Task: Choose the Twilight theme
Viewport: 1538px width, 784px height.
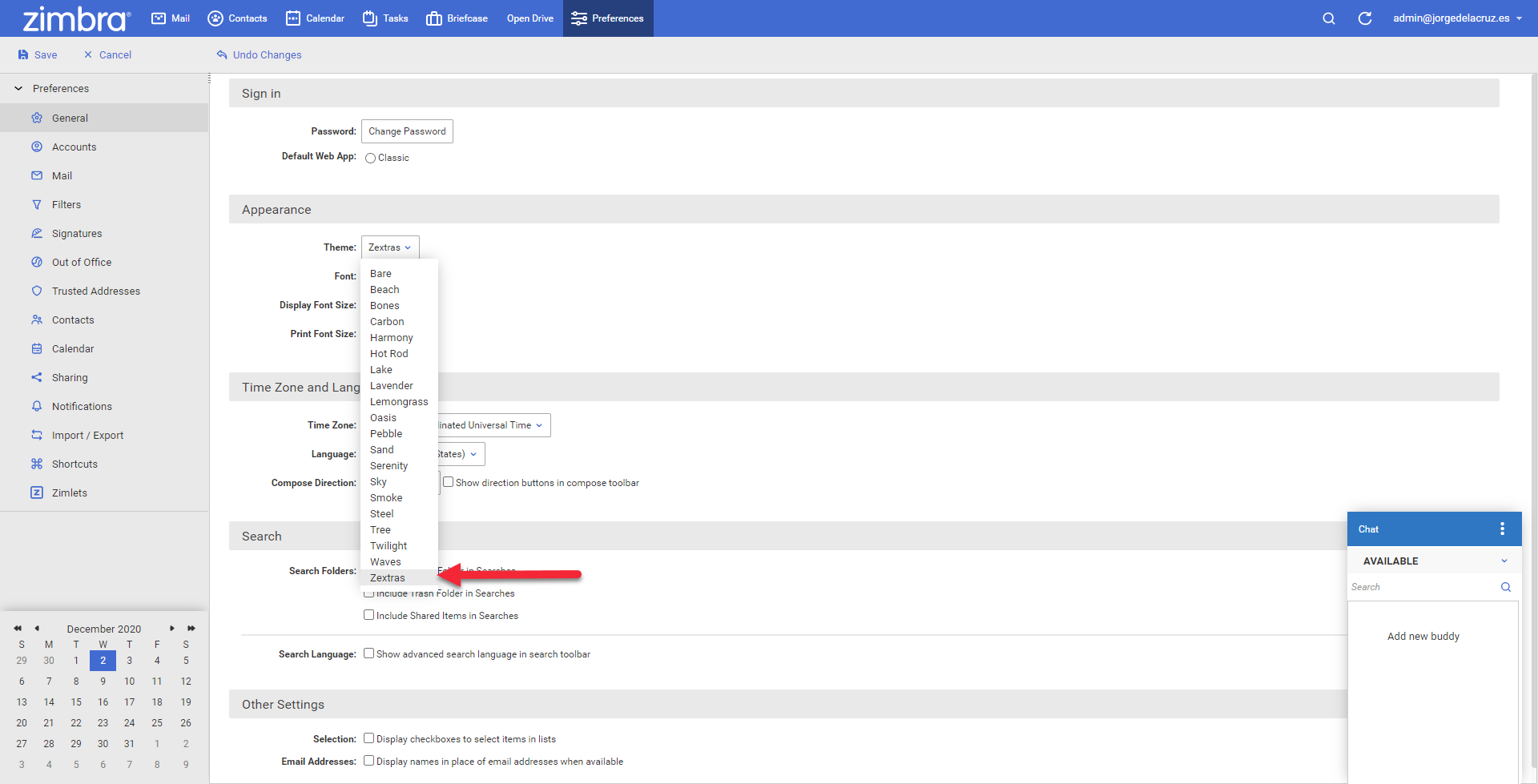Action: click(389, 546)
